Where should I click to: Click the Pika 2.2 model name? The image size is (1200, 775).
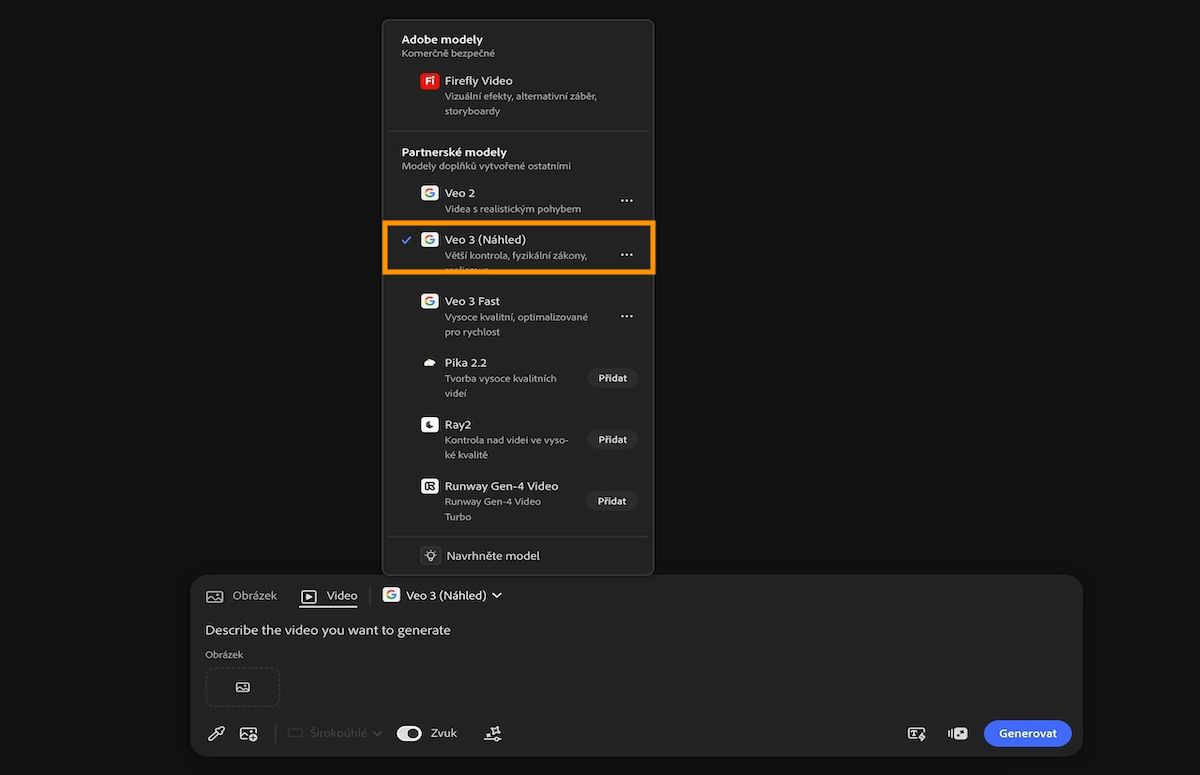(466, 363)
